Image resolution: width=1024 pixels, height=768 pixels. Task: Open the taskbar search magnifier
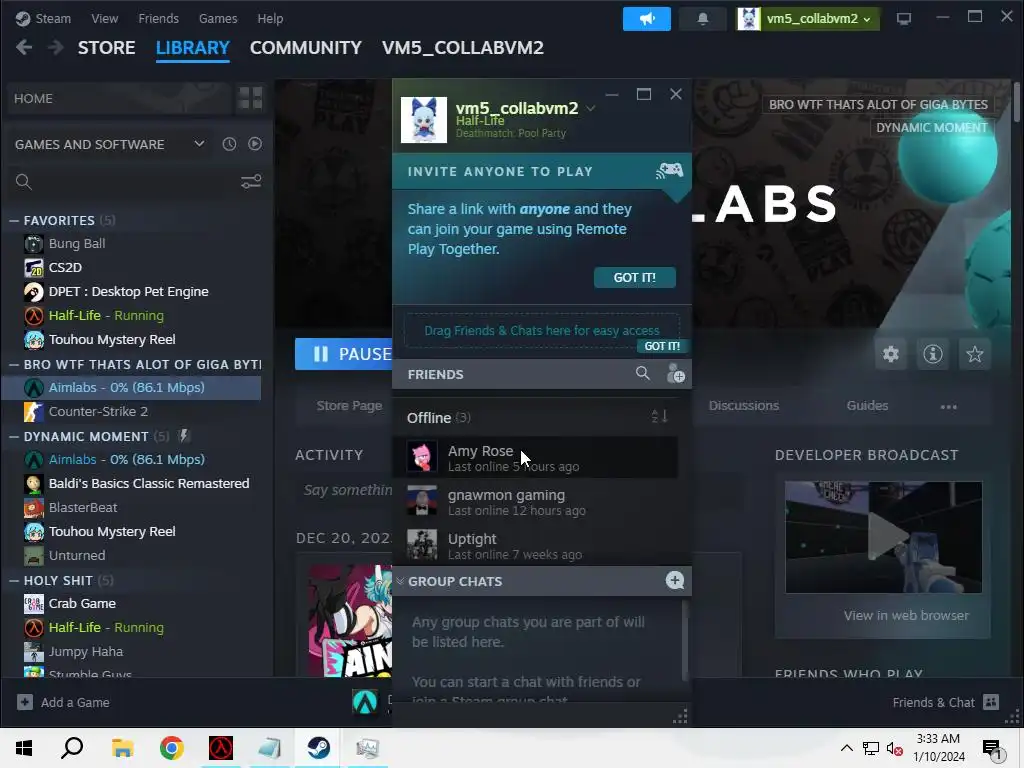point(72,748)
